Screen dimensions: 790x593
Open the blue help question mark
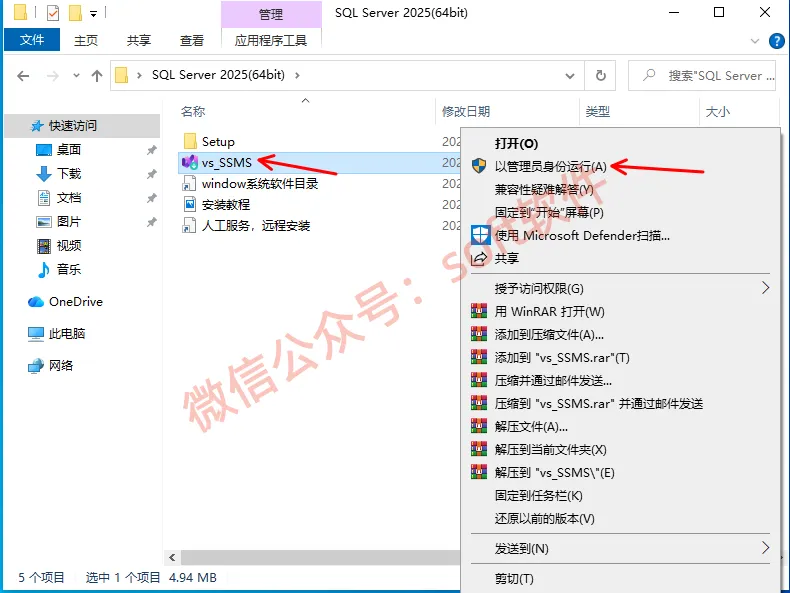tap(776, 41)
